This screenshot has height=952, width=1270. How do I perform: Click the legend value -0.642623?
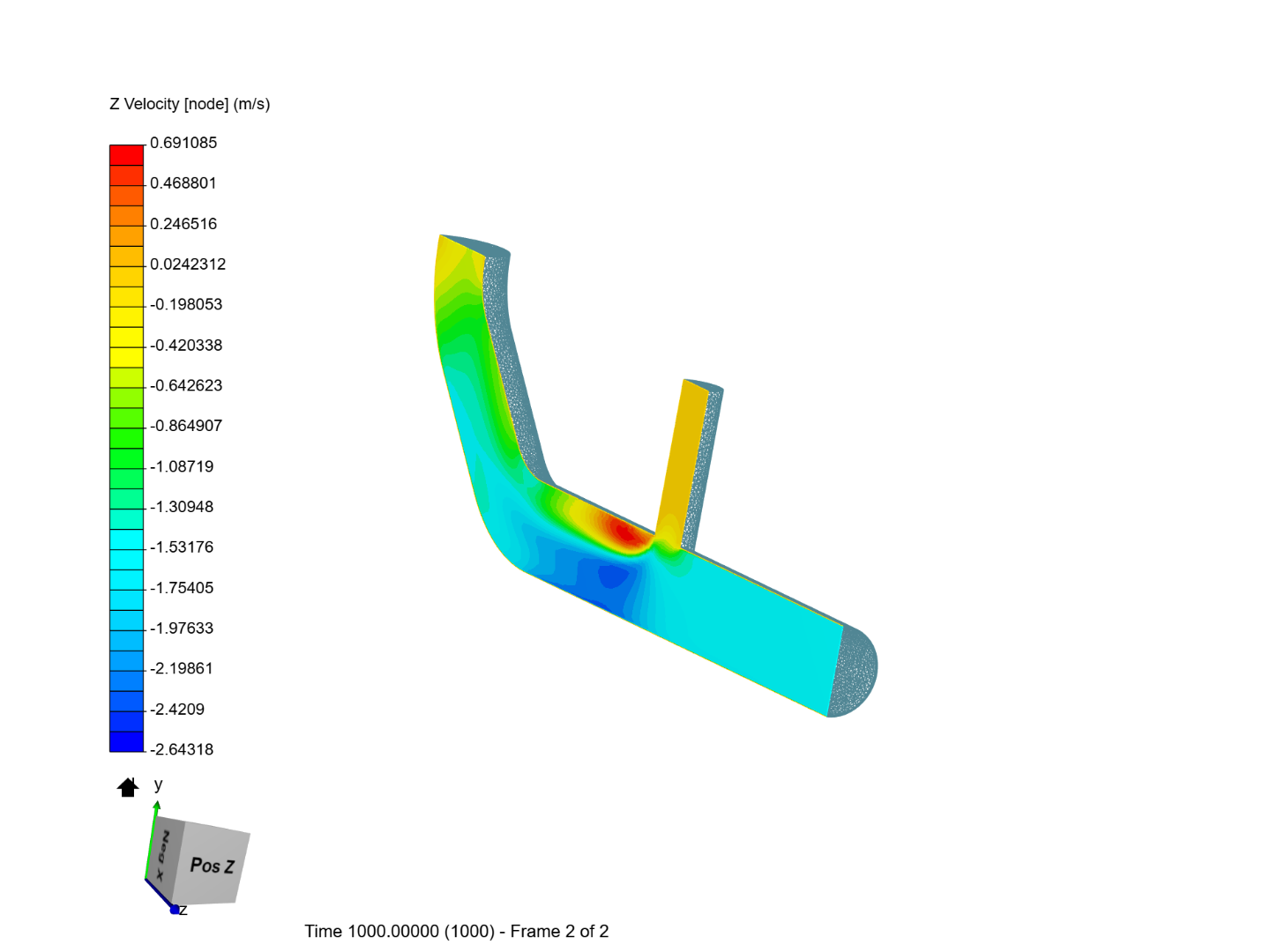tap(186, 385)
